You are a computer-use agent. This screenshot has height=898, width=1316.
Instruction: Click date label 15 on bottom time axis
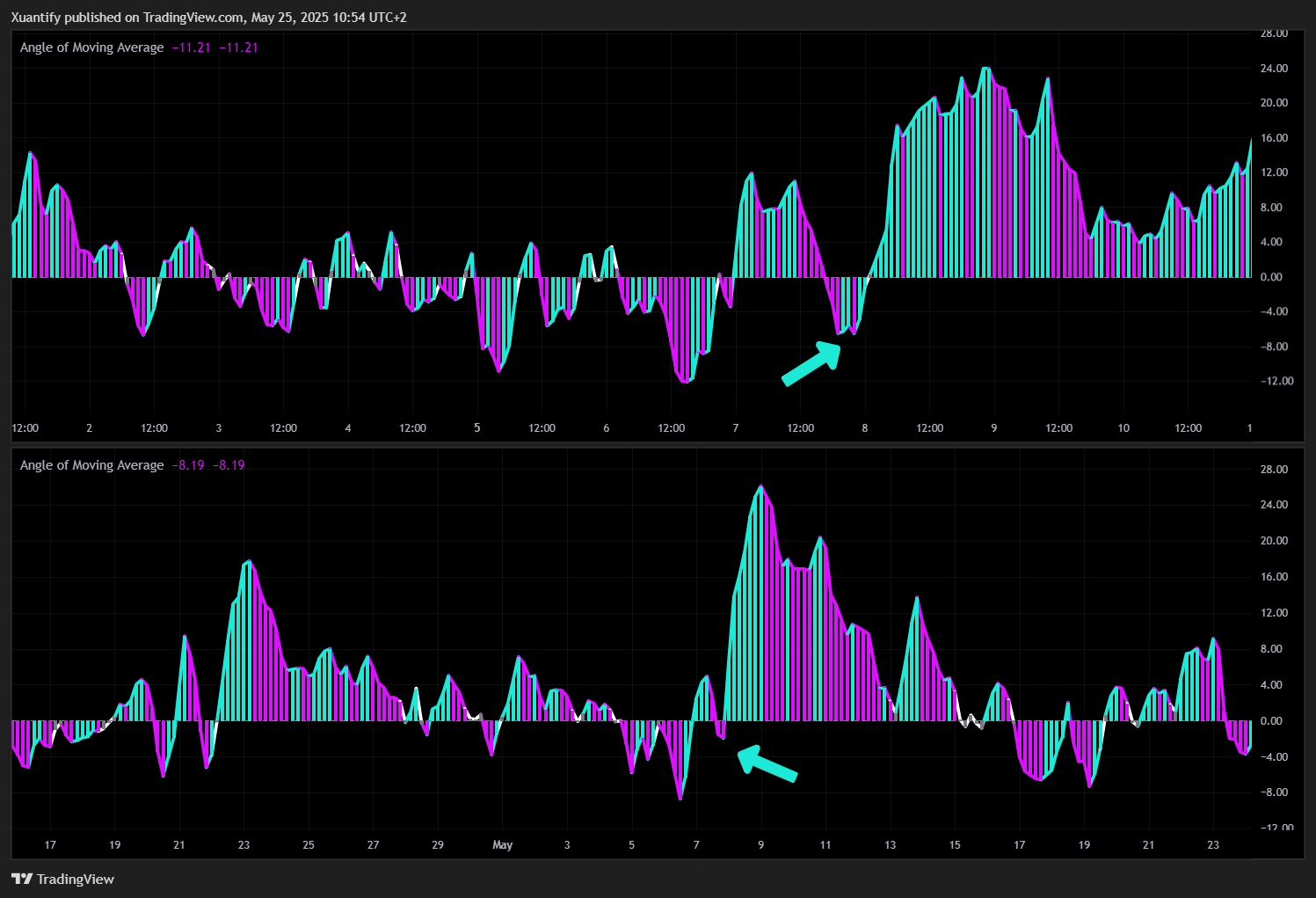coord(955,845)
